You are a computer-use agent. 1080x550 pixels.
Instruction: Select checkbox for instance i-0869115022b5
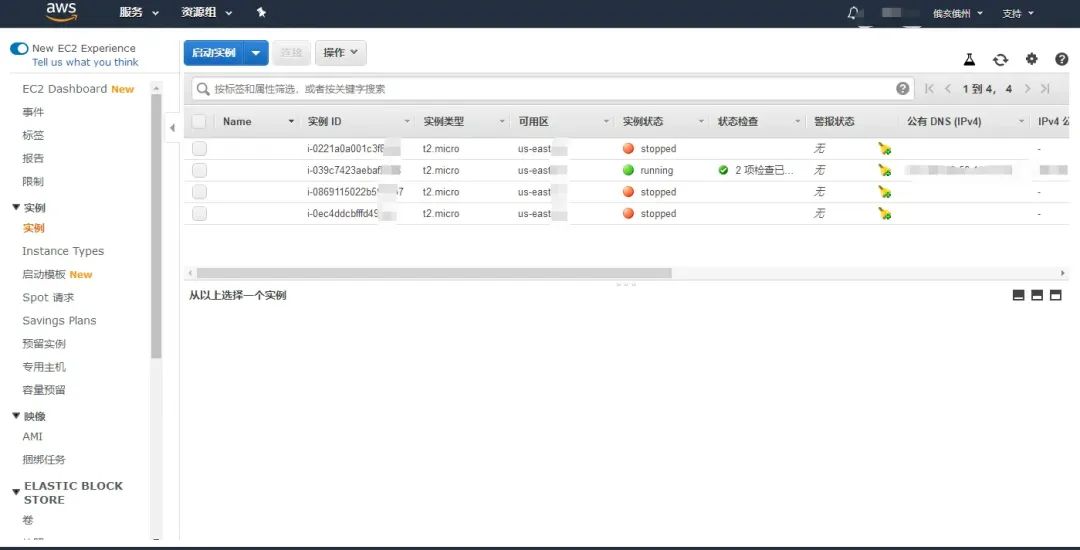point(199,192)
